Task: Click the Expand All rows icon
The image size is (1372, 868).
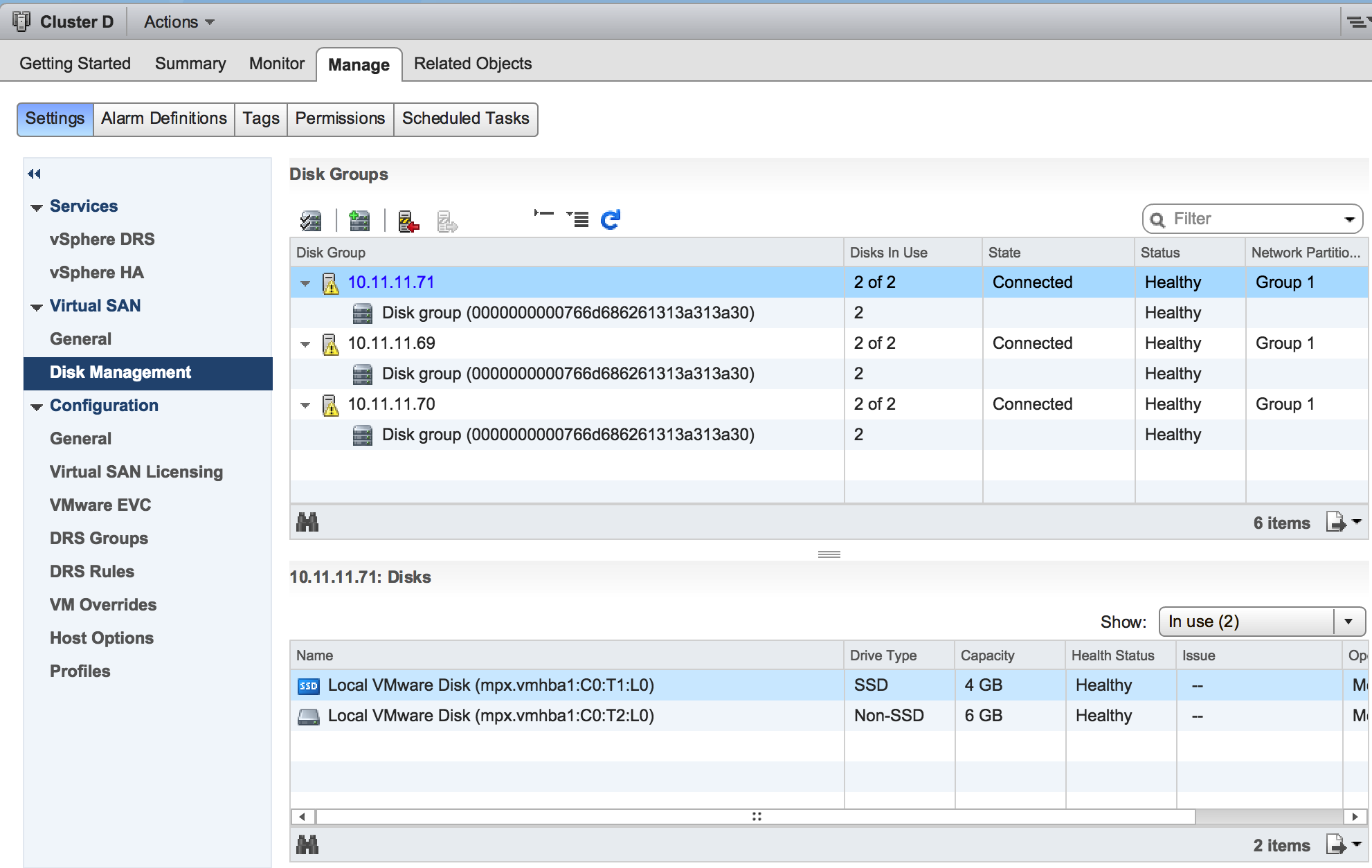Action: (x=577, y=219)
